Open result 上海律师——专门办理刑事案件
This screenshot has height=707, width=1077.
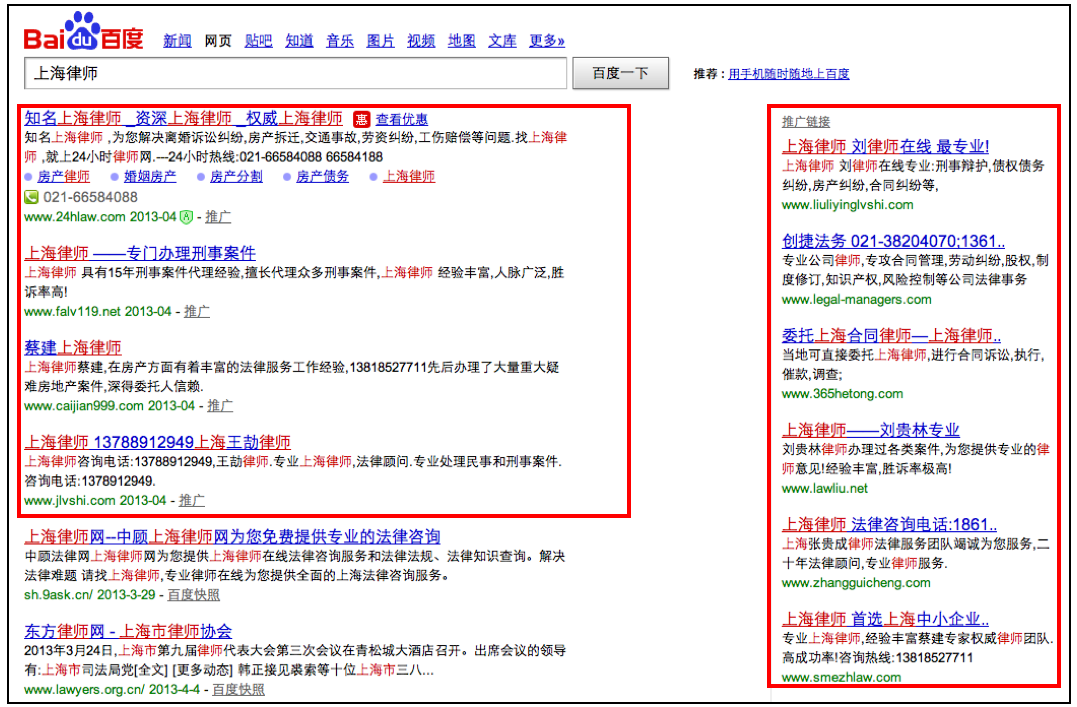coord(140,253)
